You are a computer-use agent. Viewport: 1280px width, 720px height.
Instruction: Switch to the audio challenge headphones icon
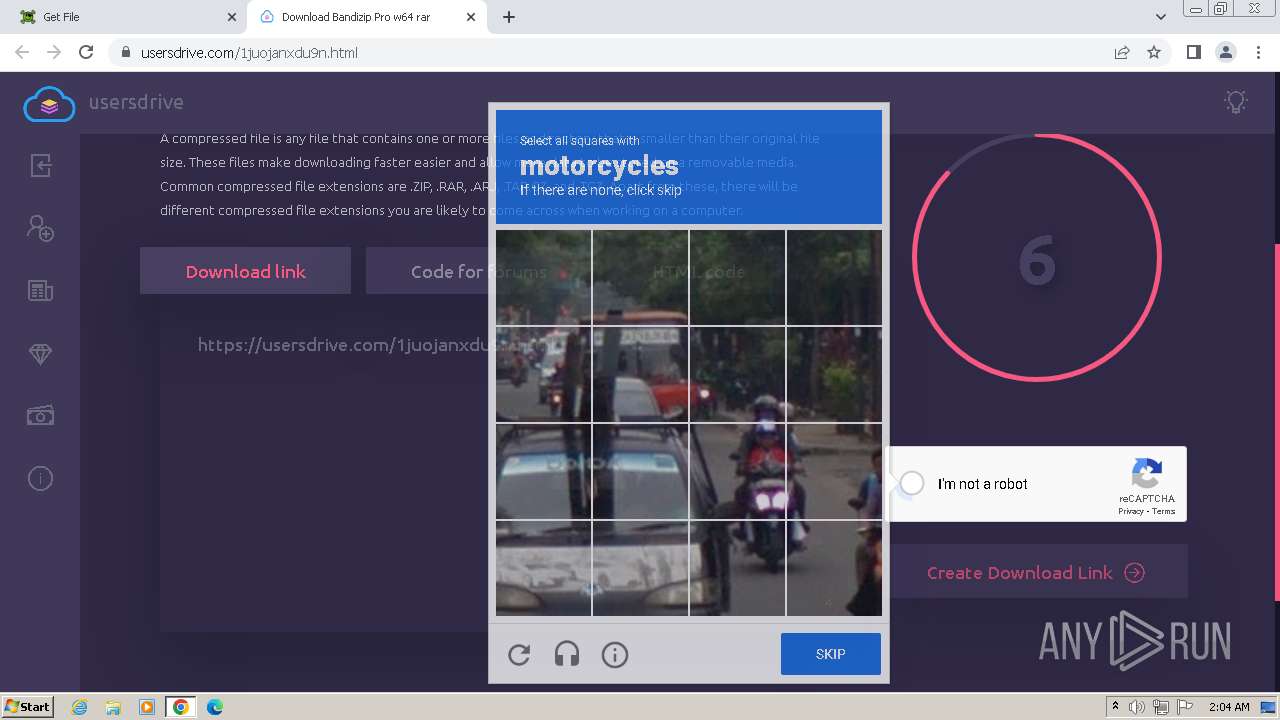point(567,655)
